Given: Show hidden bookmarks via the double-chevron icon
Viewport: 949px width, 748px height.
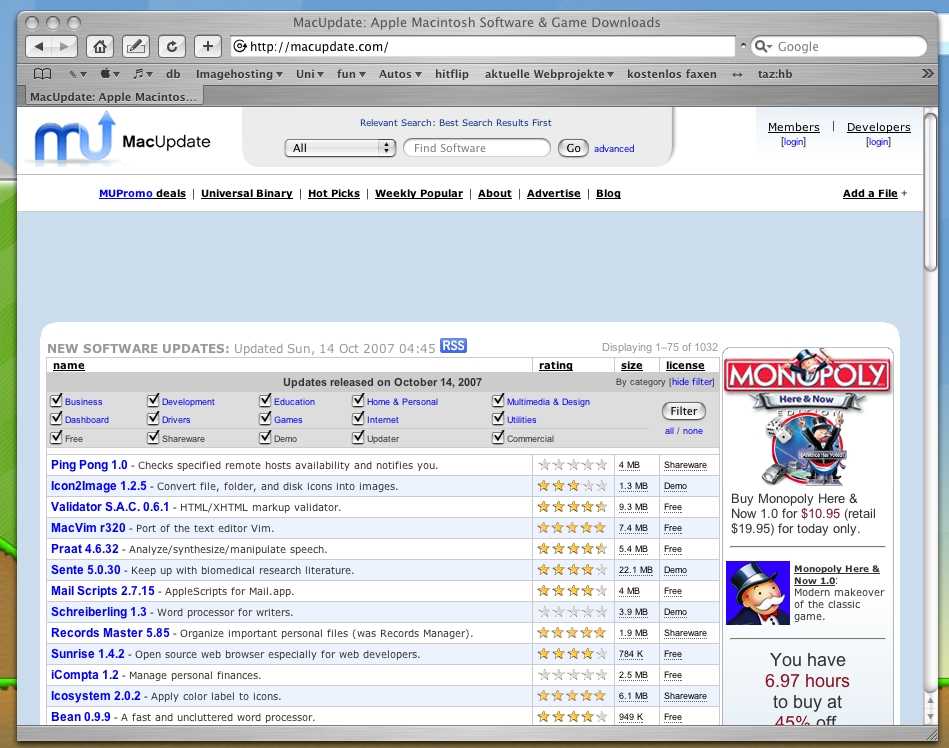Looking at the screenshot, I should [927, 74].
